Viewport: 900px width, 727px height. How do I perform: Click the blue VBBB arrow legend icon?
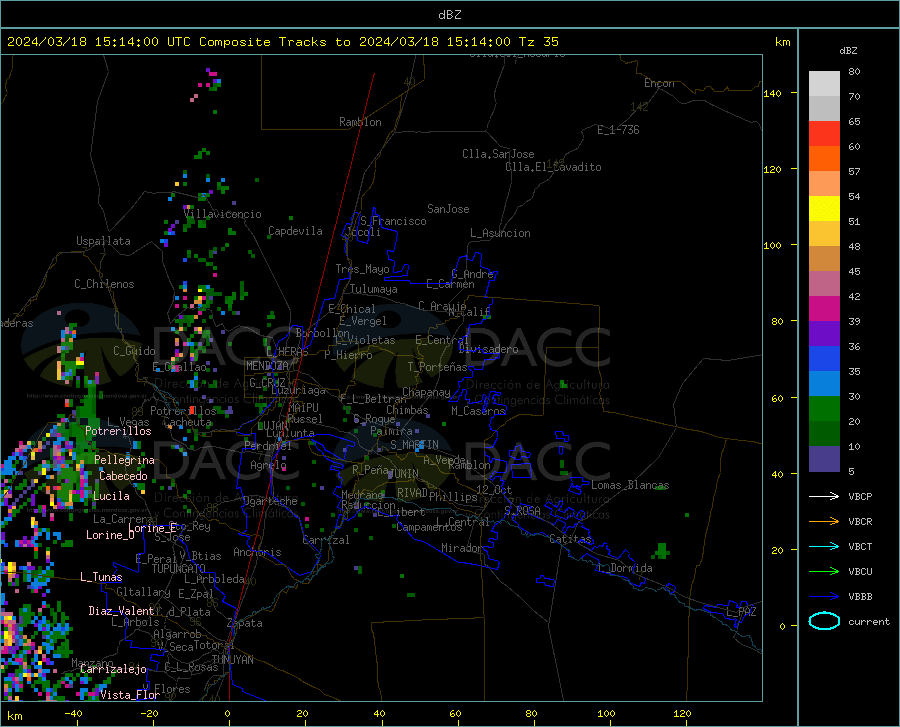[x=824, y=597]
